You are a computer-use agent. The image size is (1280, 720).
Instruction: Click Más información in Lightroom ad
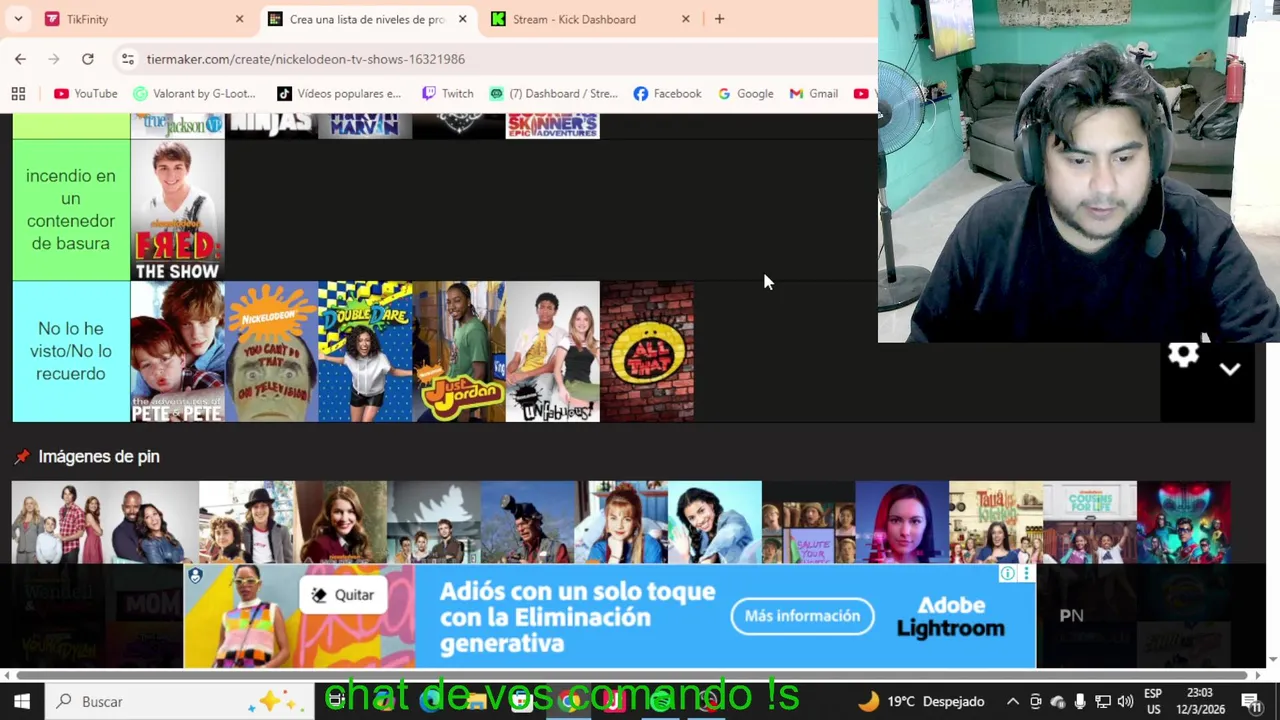[802, 616]
